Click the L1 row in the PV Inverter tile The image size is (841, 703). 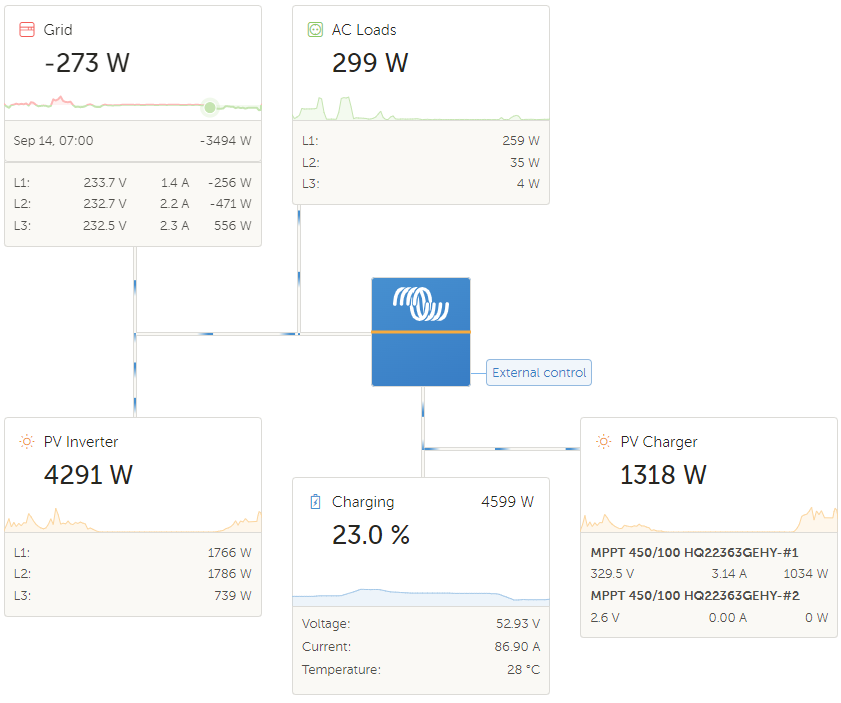pos(133,551)
